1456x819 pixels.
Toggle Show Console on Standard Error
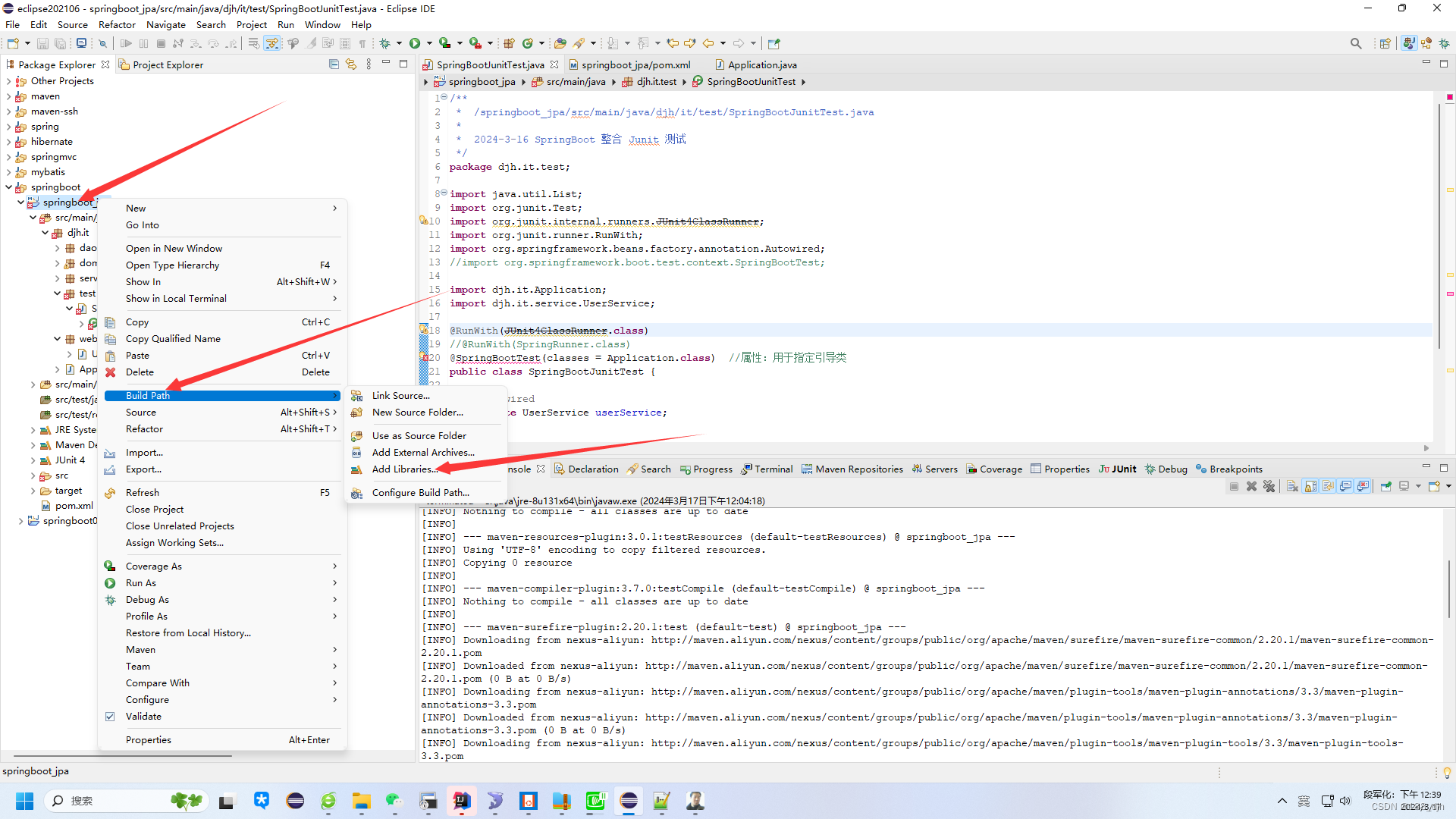[x=1363, y=486]
